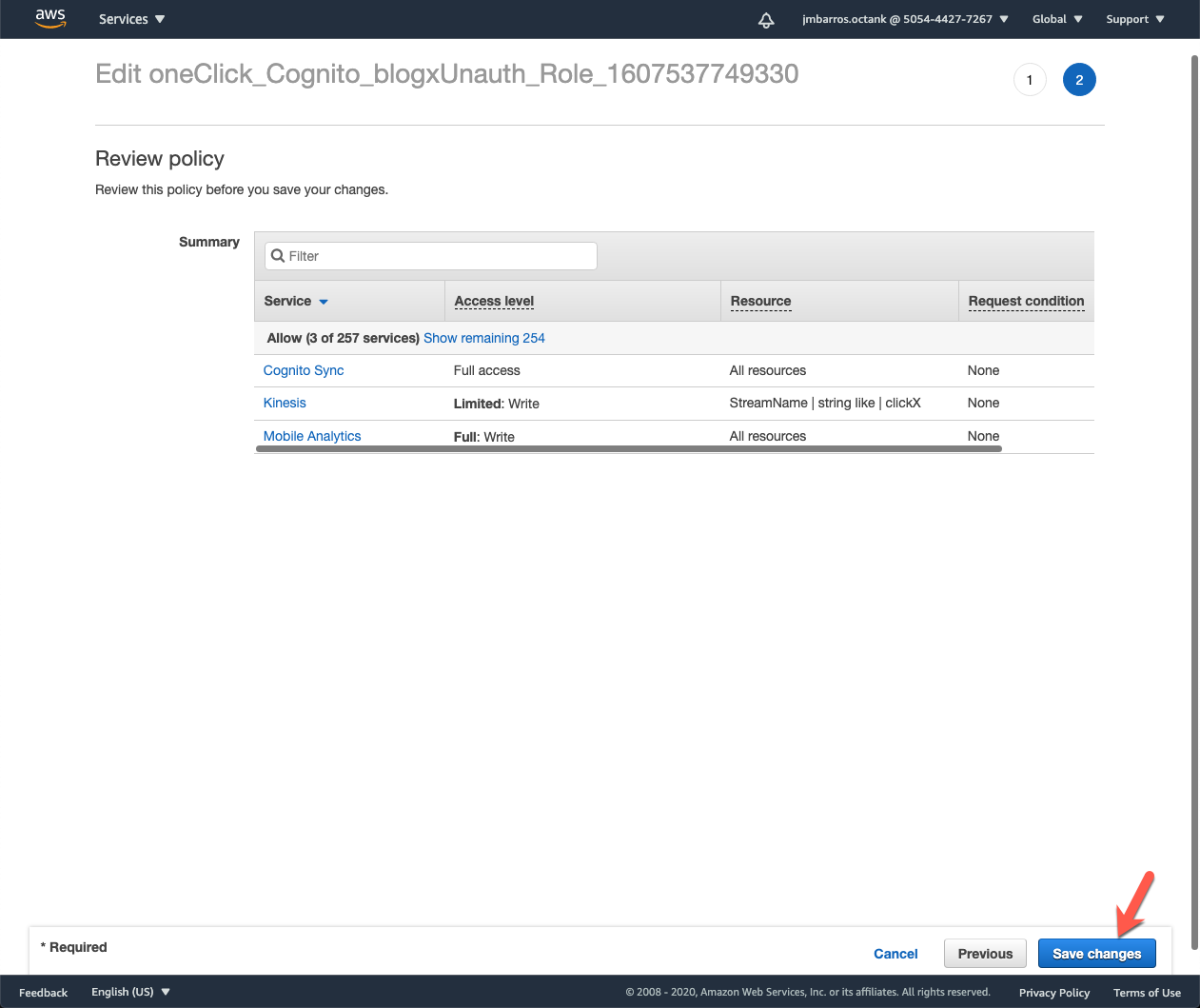This screenshot has width=1200, height=1008.
Task: Open the notifications bell
Action: pyautogui.click(x=766, y=20)
